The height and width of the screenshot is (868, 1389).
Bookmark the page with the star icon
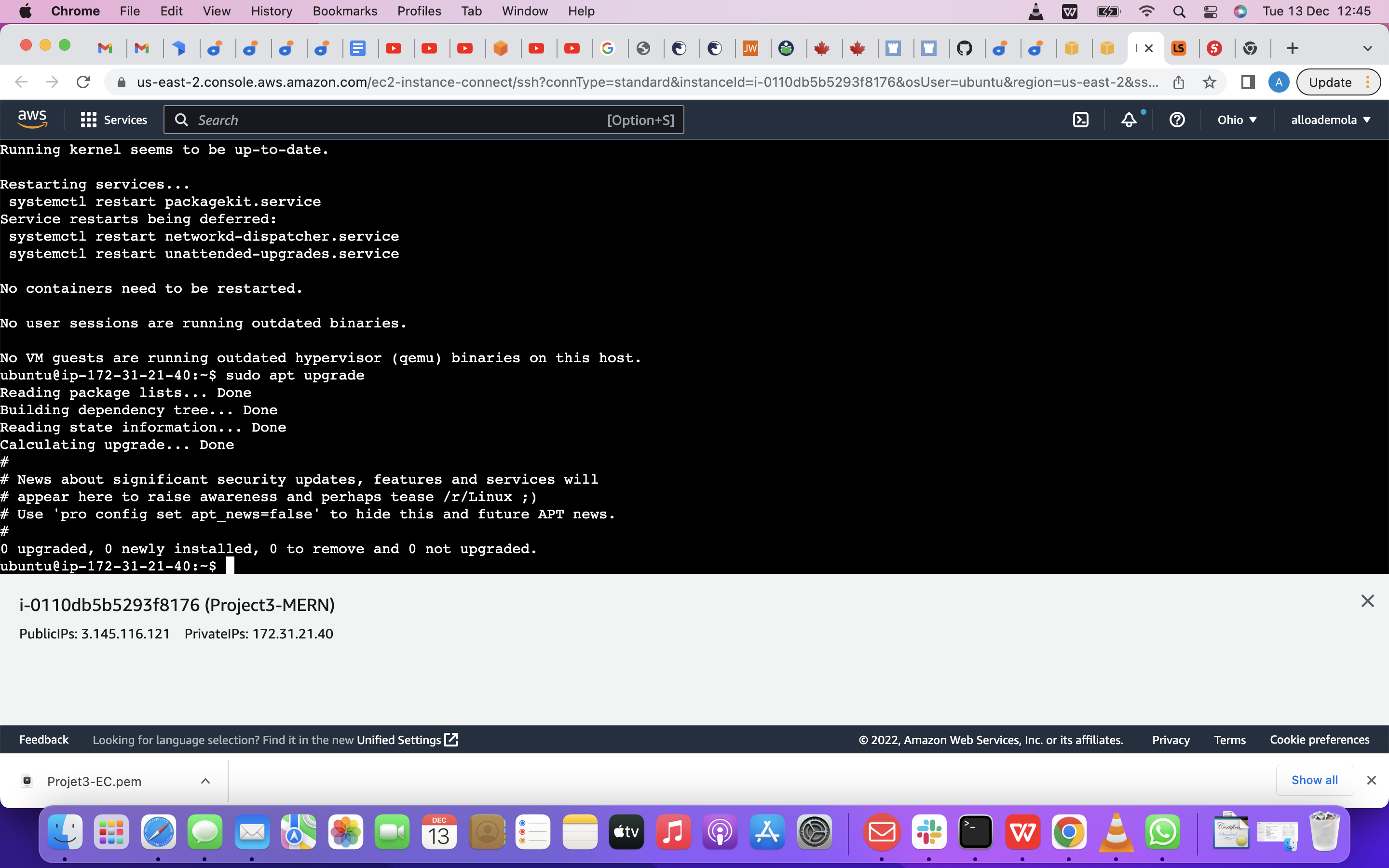pos(1210,82)
